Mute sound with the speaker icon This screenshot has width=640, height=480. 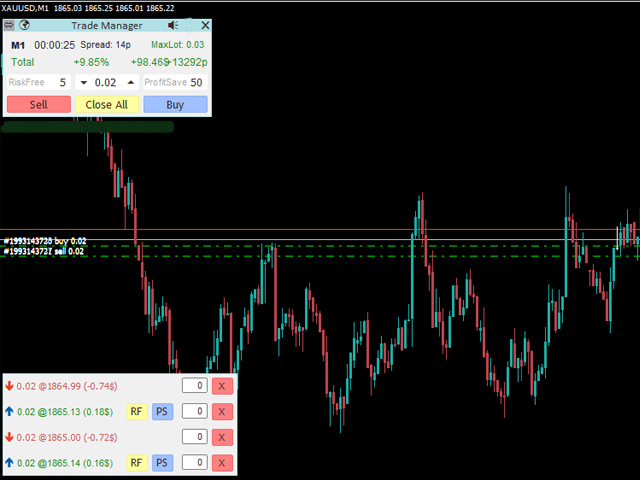tap(173, 25)
